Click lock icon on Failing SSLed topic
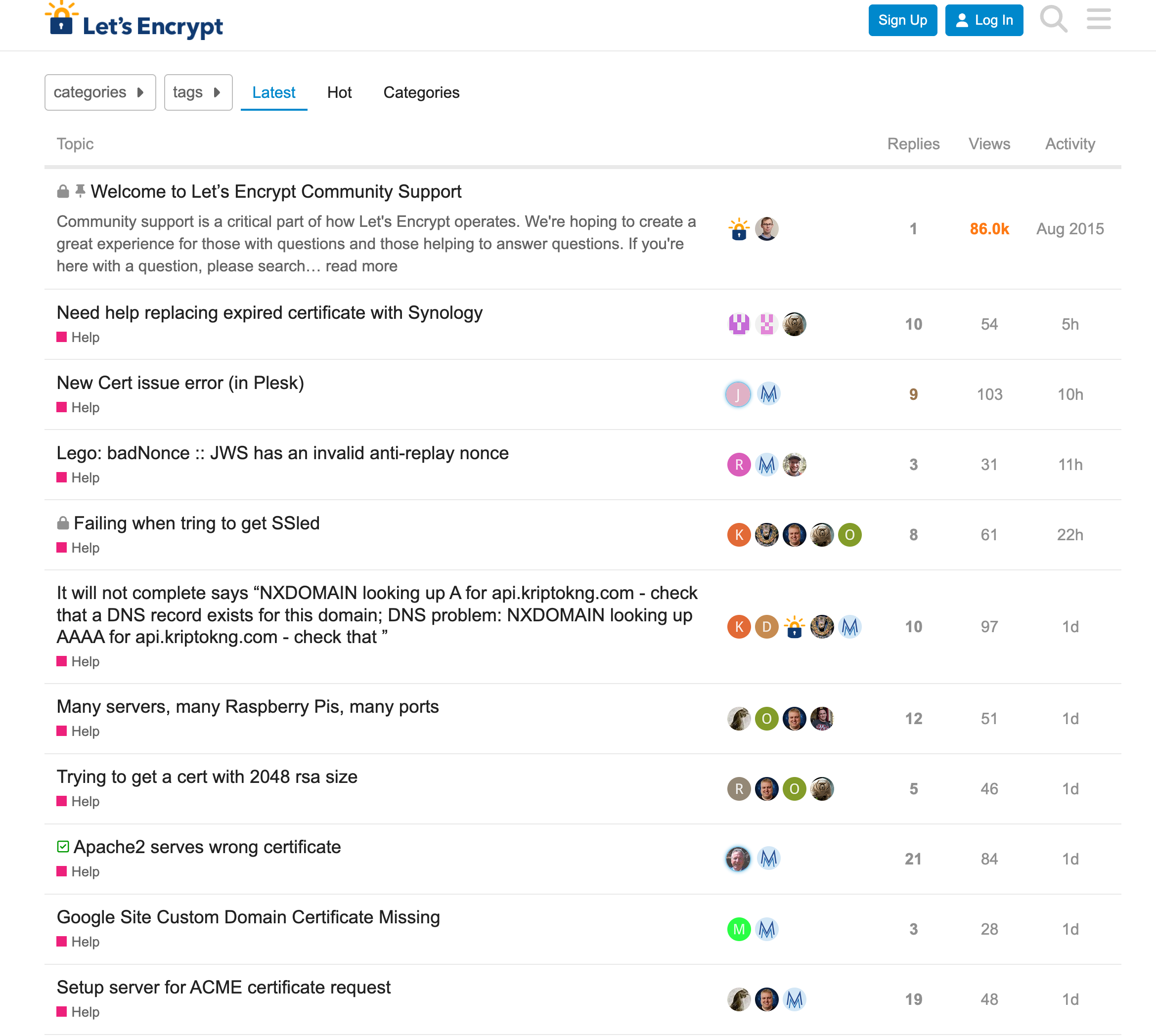Viewport: 1156px width, 1036px height. [63, 523]
